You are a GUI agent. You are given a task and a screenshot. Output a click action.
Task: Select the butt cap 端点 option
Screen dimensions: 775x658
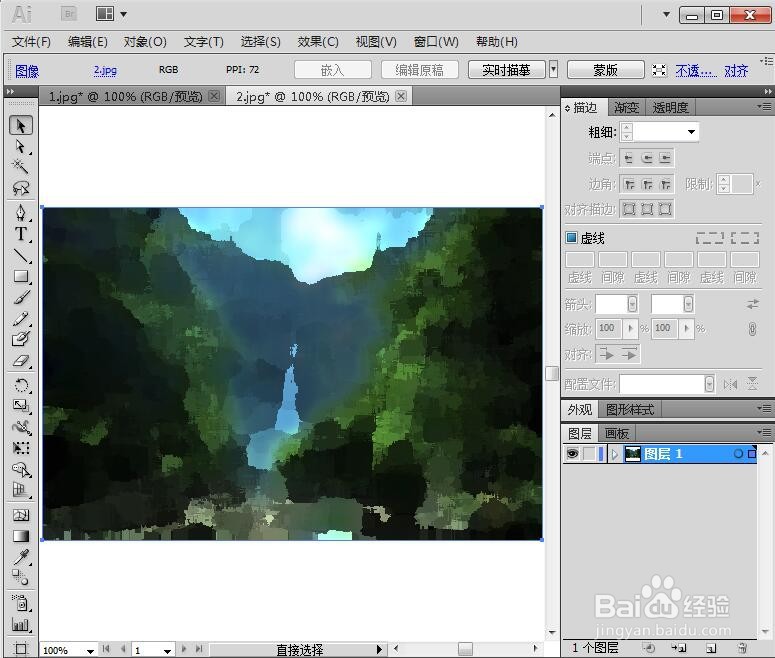(629, 158)
